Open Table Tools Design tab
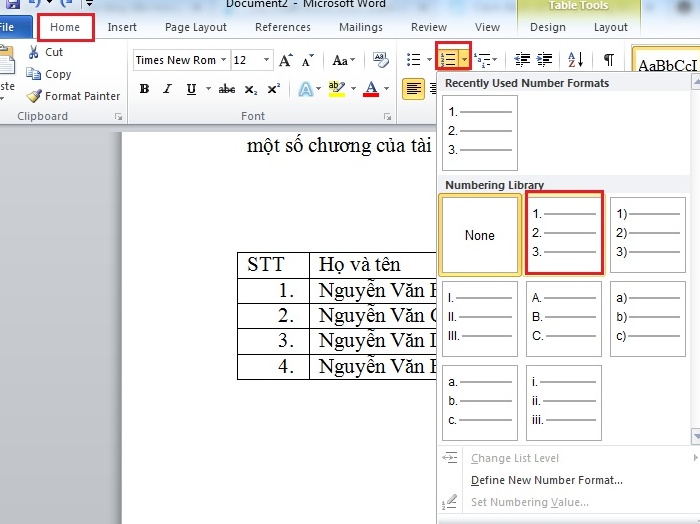Image resolution: width=700 pixels, height=524 pixels. click(x=548, y=27)
